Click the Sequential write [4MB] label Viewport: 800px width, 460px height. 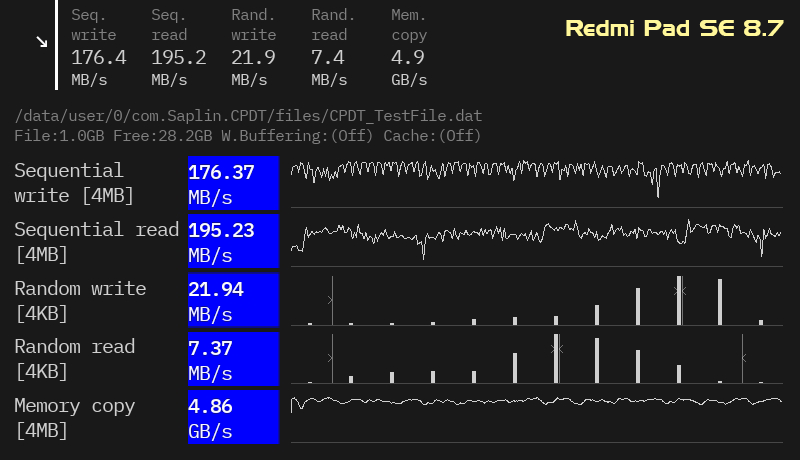[74, 183]
